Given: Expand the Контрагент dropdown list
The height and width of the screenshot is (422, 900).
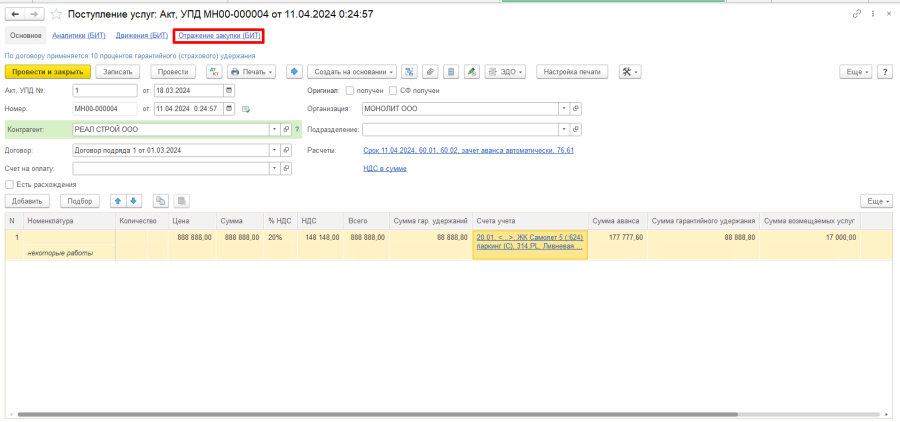Looking at the screenshot, I should click(274, 129).
